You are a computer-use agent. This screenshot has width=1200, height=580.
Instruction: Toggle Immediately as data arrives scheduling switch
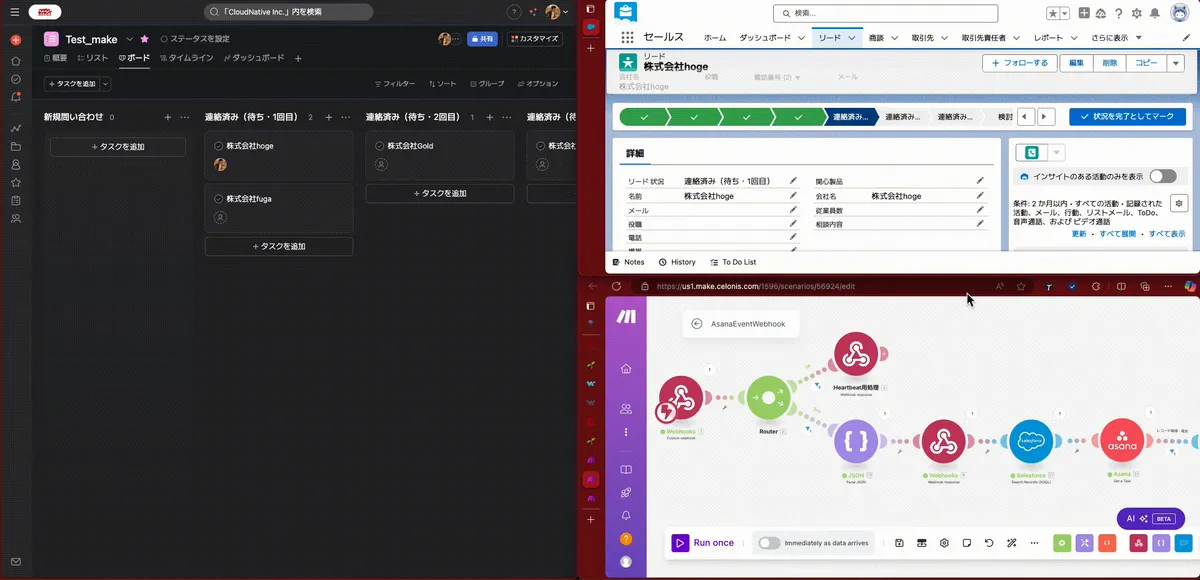pyautogui.click(x=769, y=543)
